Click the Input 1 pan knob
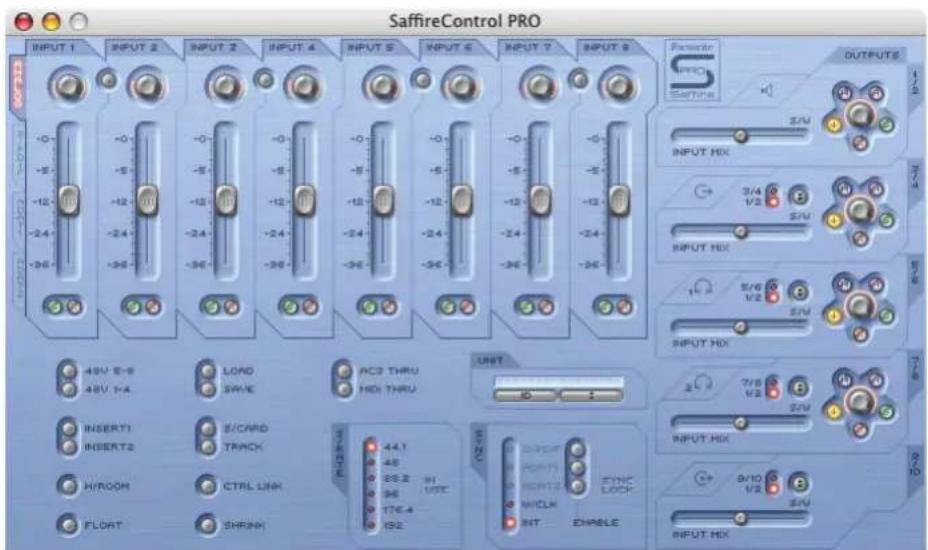The image size is (928, 550). (69, 86)
